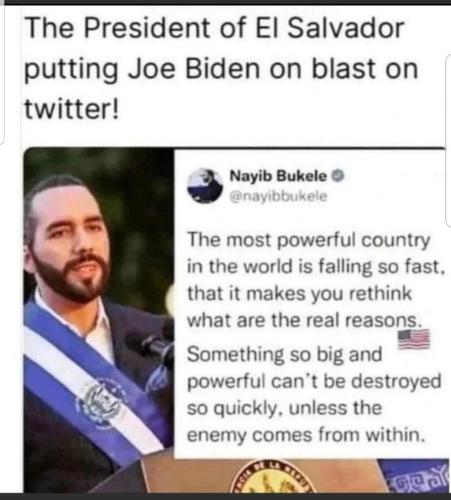Open the photo of the bearded man
Screen dimensions: 451x500
(x=99, y=320)
